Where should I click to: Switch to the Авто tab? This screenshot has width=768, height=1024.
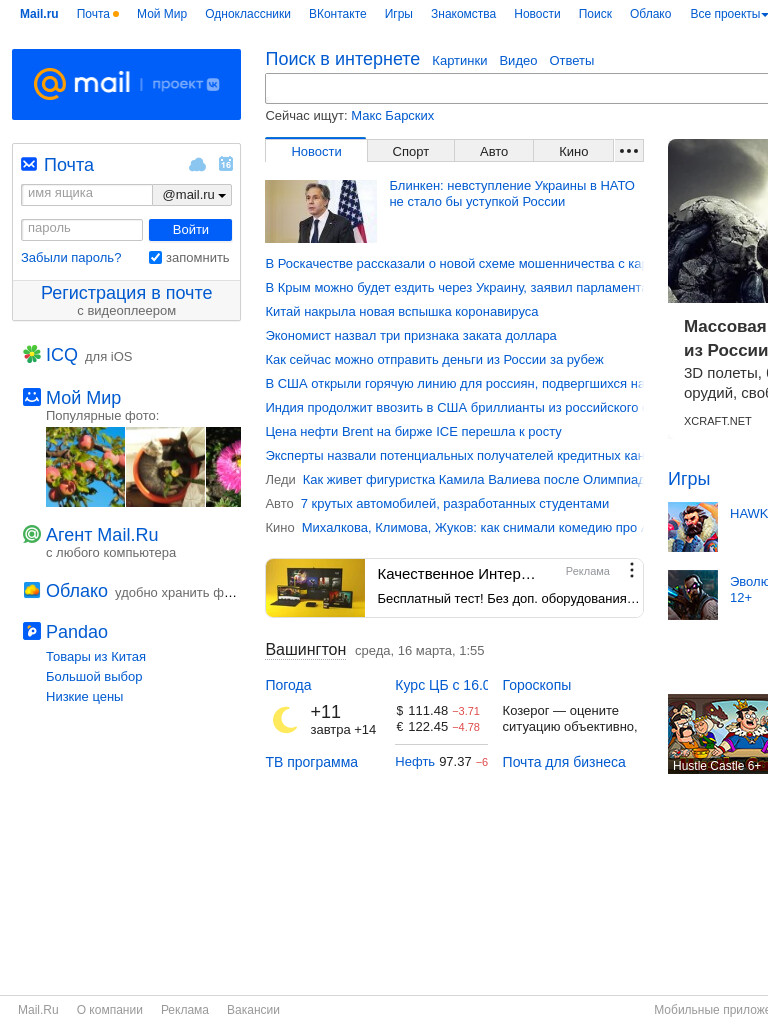click(494, 151)
